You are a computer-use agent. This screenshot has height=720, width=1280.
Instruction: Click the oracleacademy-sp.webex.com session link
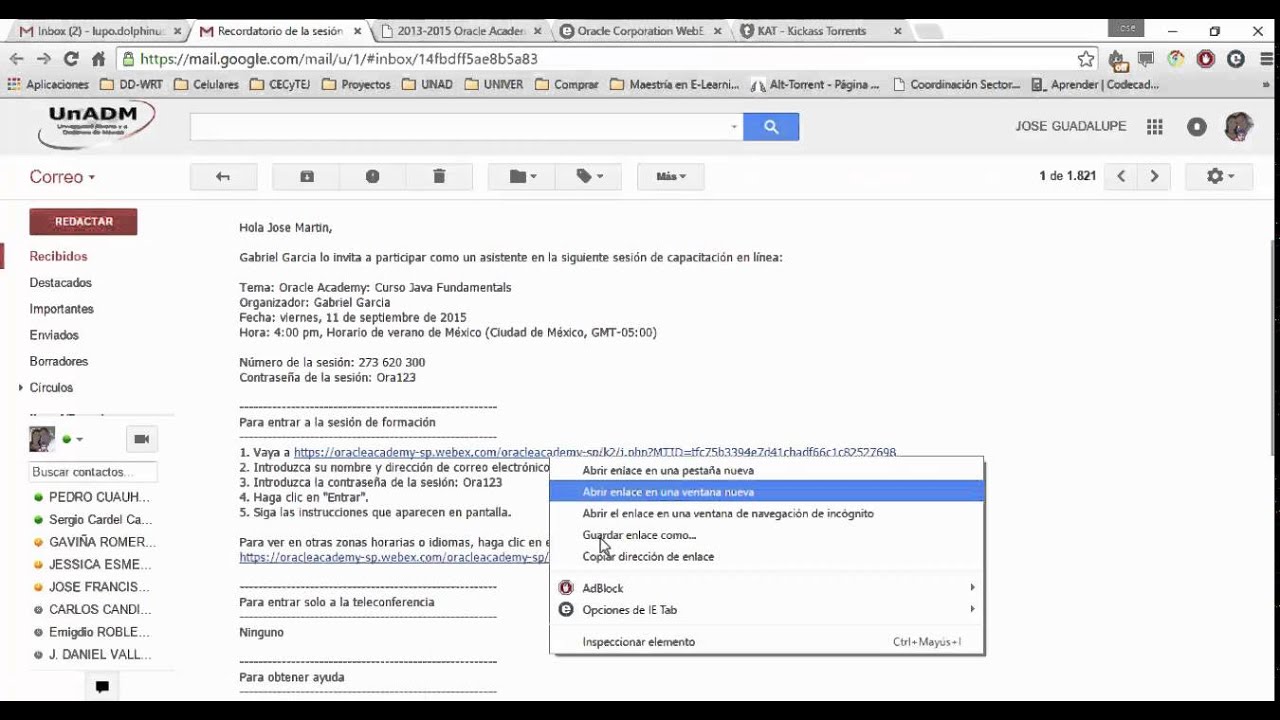[x=595, y=452]
